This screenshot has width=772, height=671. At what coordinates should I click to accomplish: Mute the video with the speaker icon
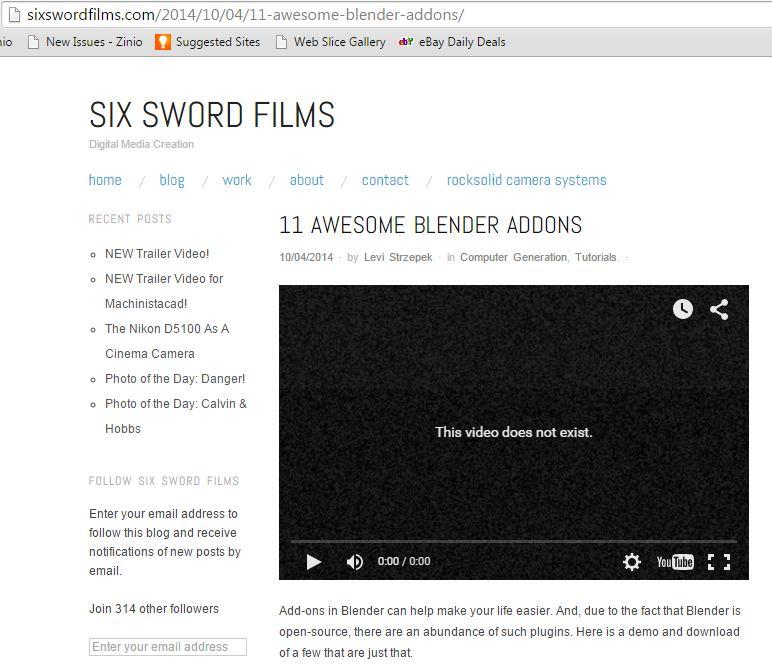[x=354, y=561]
